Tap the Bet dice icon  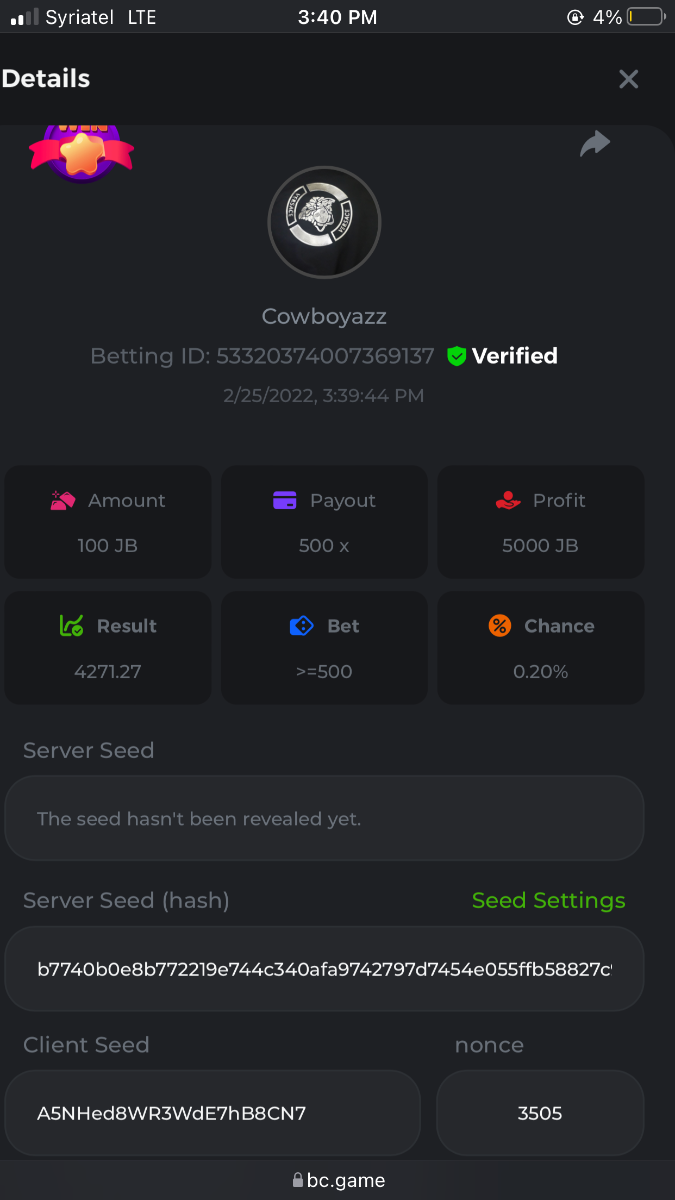[301, 626]
